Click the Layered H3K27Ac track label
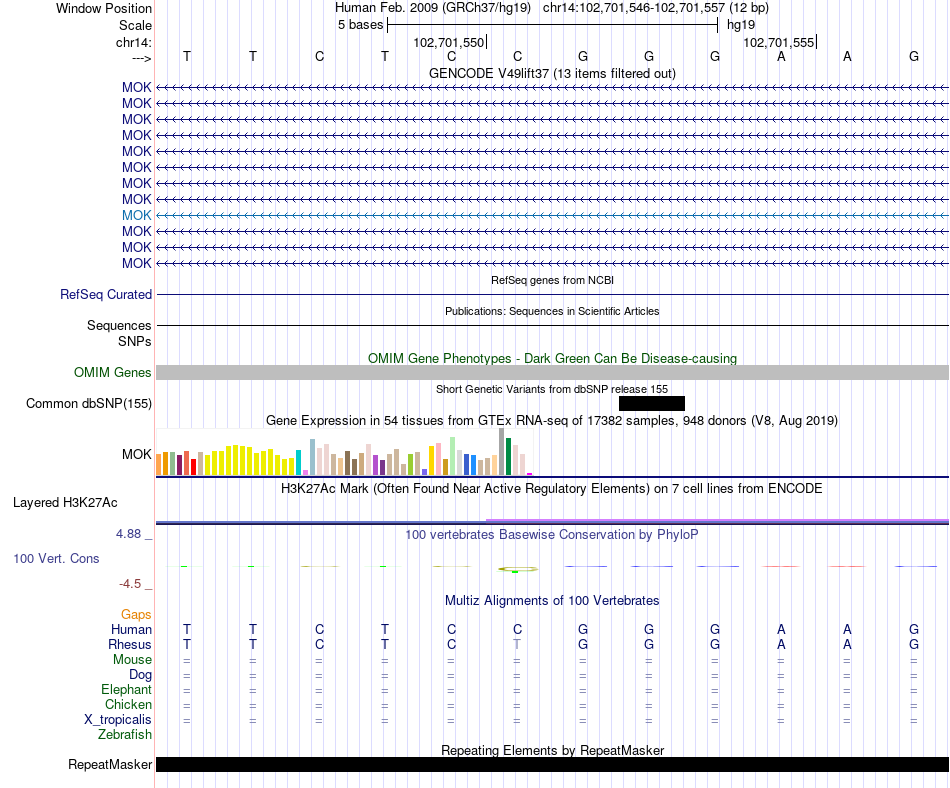950x788 pixels. click(65, 503)
